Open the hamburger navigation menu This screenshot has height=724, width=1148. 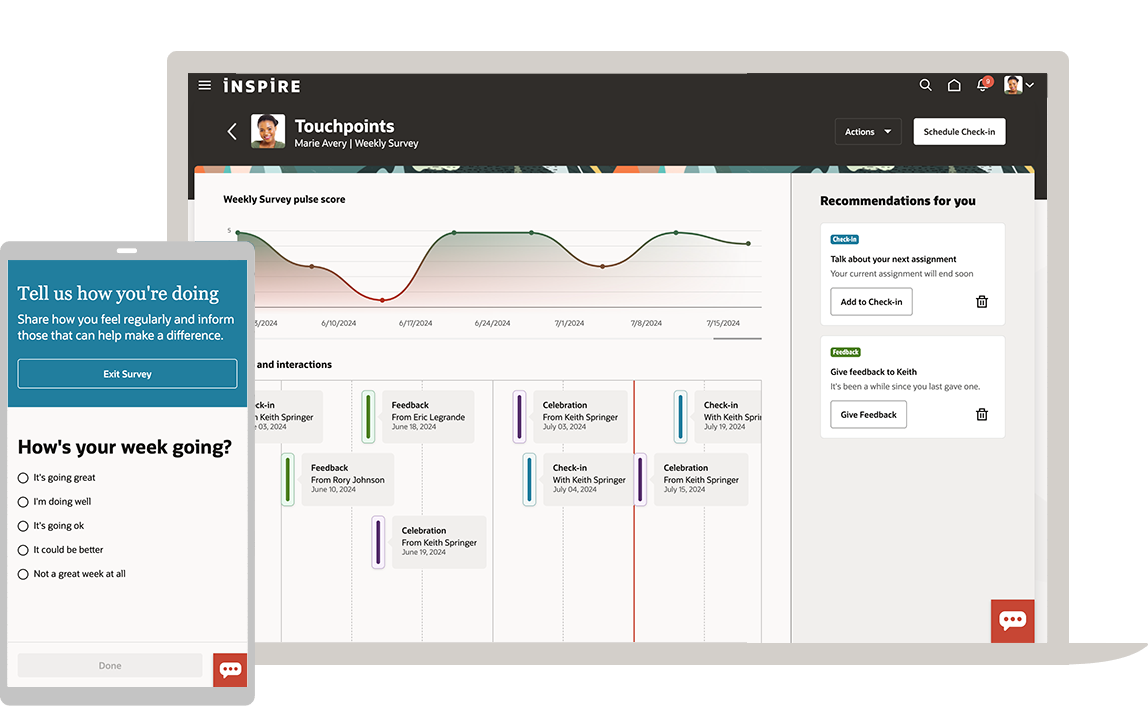coord(205,86)
